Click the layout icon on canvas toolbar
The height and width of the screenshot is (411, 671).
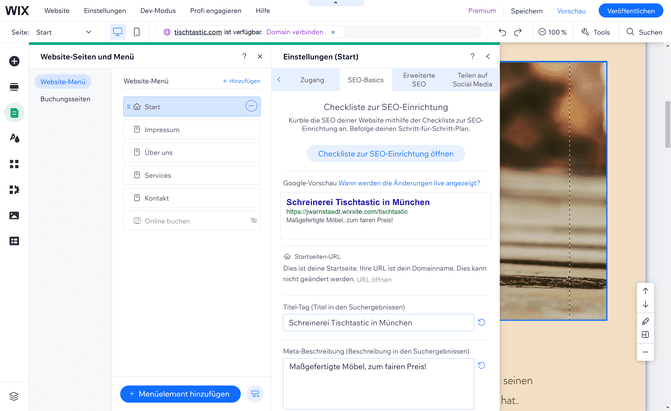(645, 335)
